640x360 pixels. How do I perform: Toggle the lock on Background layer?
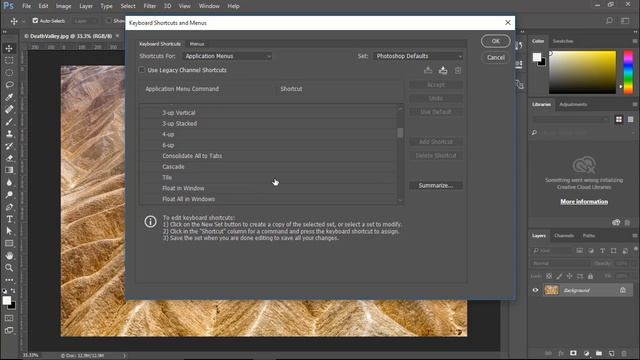tap(622, 290)
